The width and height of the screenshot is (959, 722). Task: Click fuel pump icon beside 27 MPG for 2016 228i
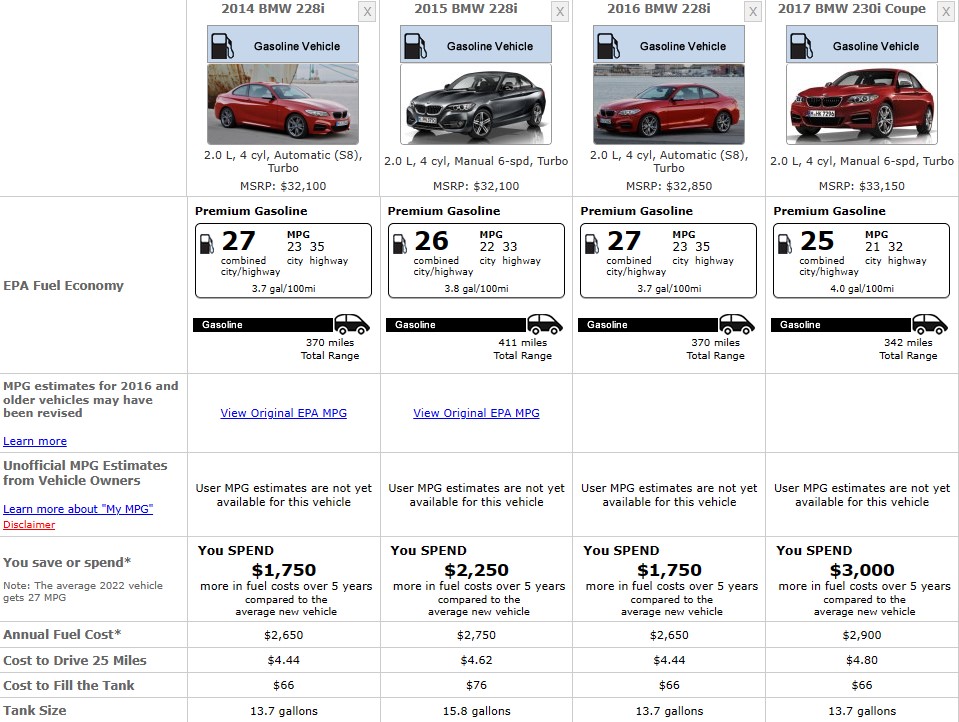pyautogui.click(x=592, y=244)
